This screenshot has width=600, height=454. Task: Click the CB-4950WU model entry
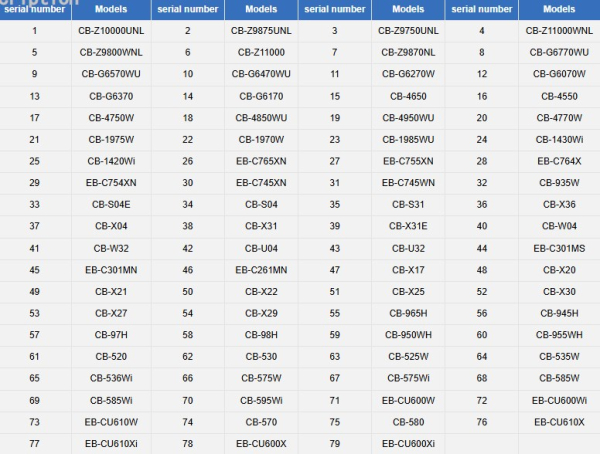pyautogui.click(x=408, y=118)
